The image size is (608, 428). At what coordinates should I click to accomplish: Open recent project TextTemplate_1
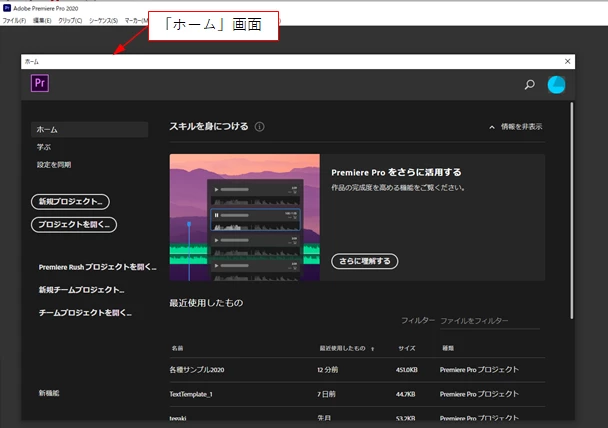191,394
